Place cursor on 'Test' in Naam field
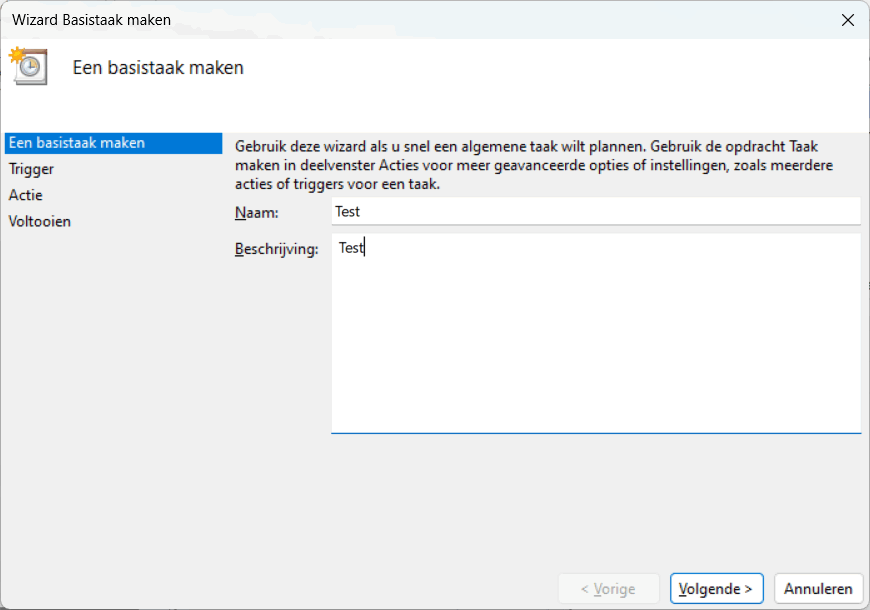The width and height of the screenshot is (870, 610). [348, 211]
